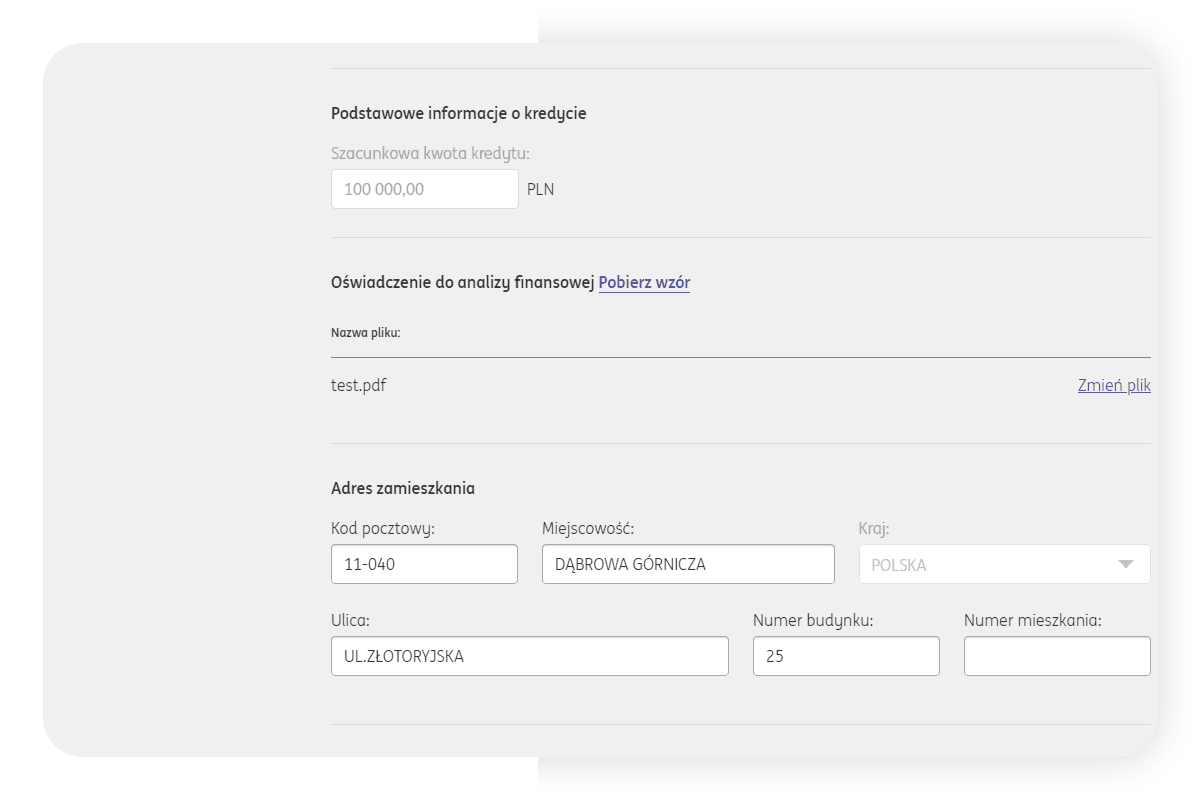Screen dimensions: 1200x800
Task: Click the Miejscowość label
Action: (588, 528)
